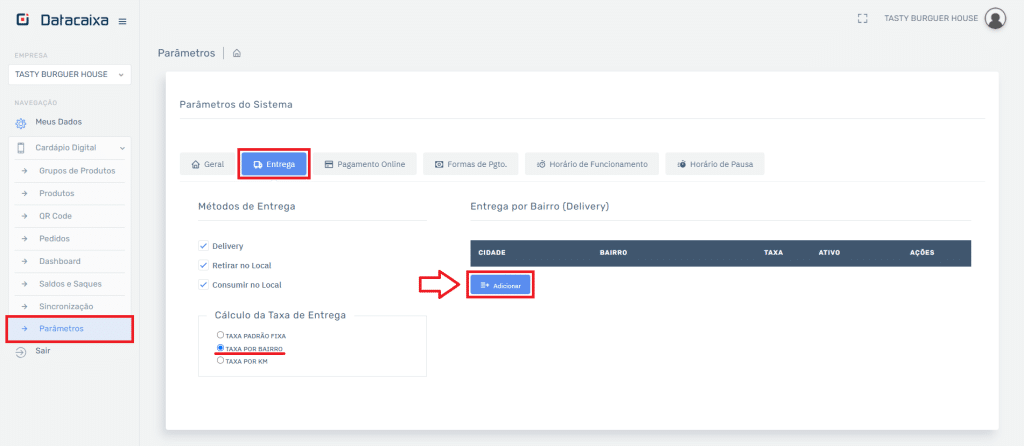Select the Taxa Padrão Fixa radio option
Image resolution: width=1024 pixels, height=446 pixels.
tap(220, 335)
